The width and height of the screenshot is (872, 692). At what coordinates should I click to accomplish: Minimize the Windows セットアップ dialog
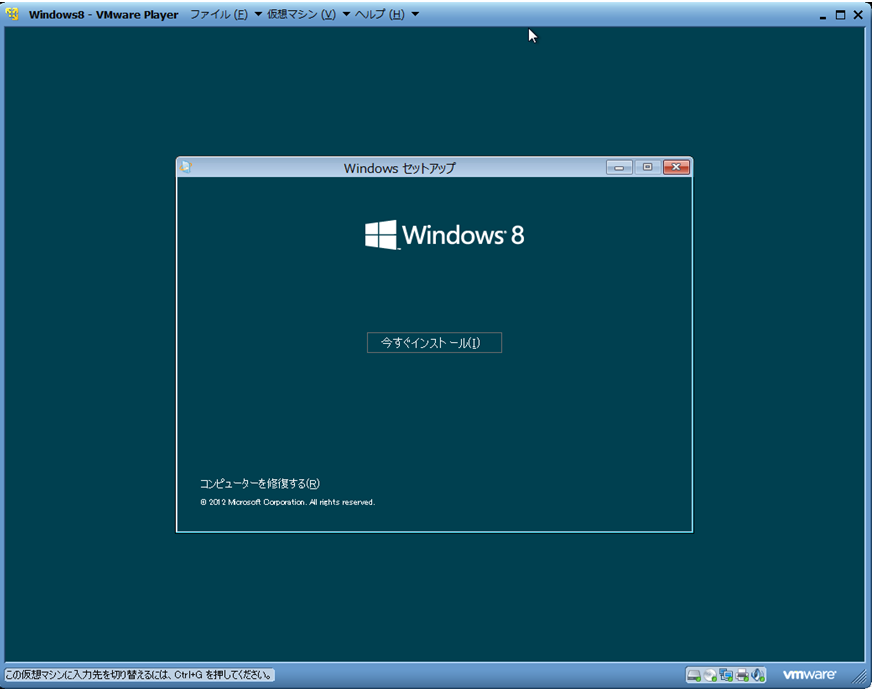pos(619,167)
